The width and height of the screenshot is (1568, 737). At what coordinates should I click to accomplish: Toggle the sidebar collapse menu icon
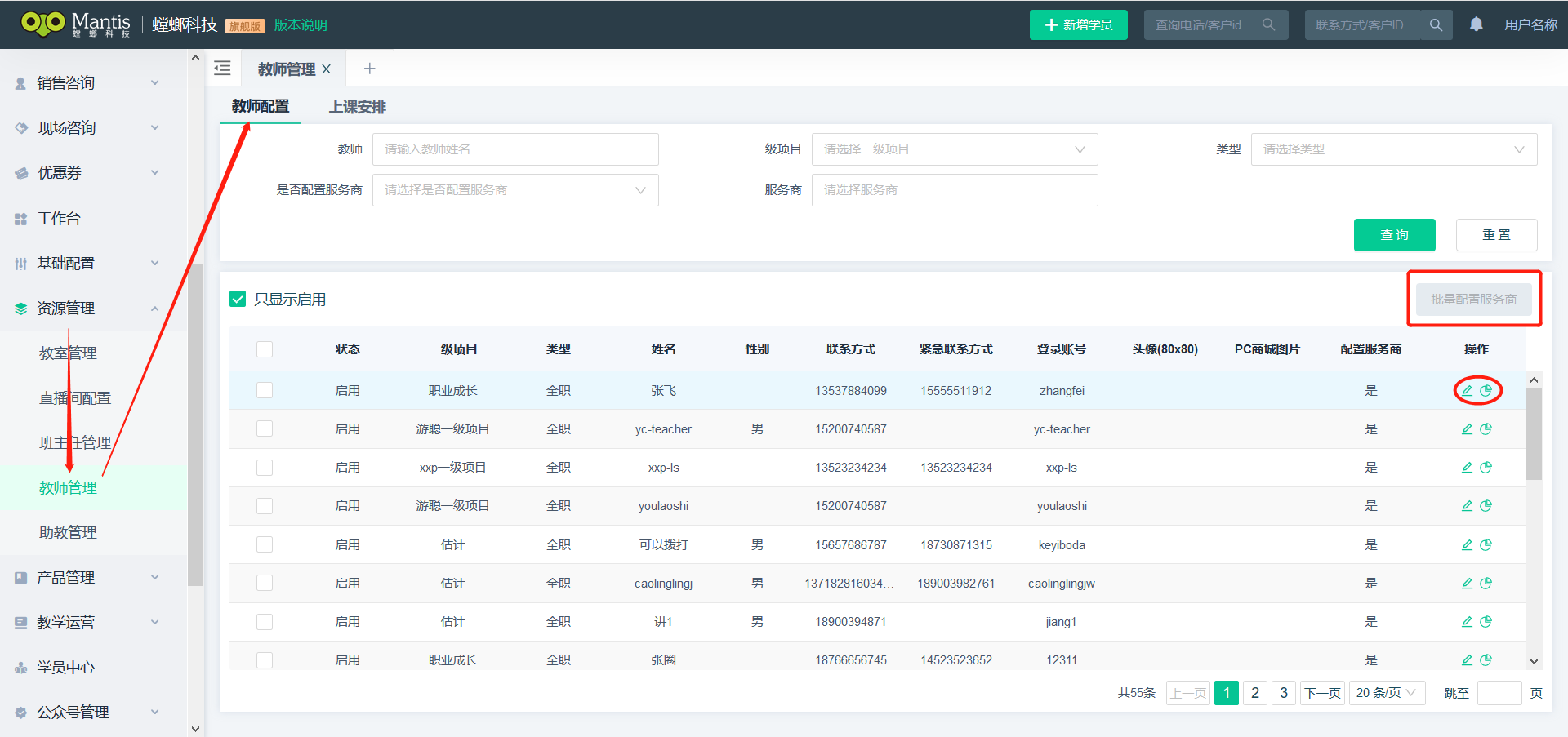click(222, 69)
